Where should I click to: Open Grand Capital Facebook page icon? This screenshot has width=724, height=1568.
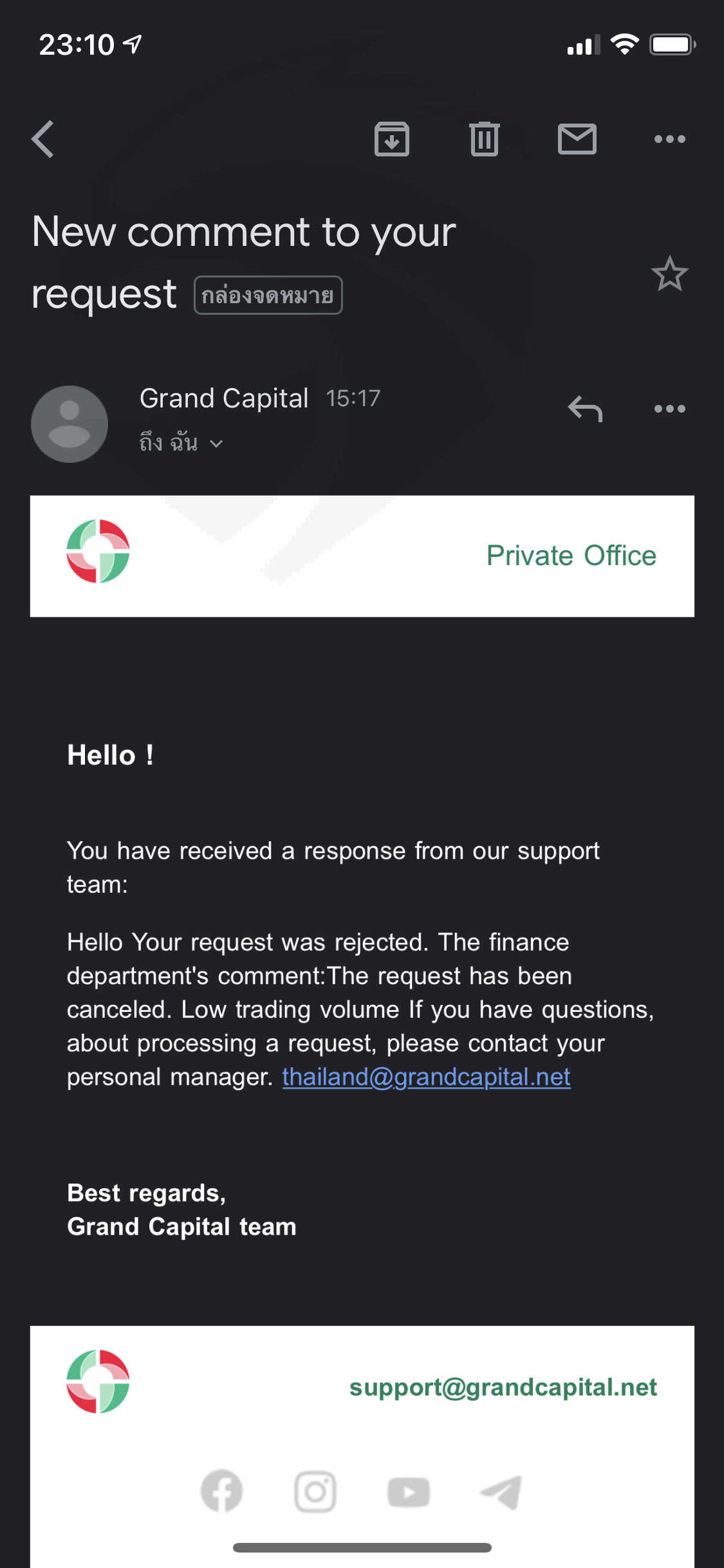221,1491
